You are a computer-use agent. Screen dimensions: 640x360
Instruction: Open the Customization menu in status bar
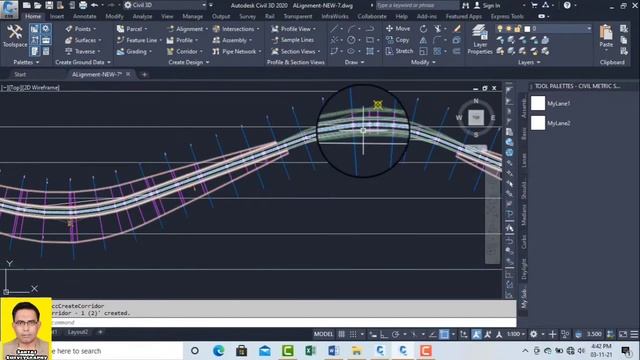pyautogui.click(x=634, y=334)
